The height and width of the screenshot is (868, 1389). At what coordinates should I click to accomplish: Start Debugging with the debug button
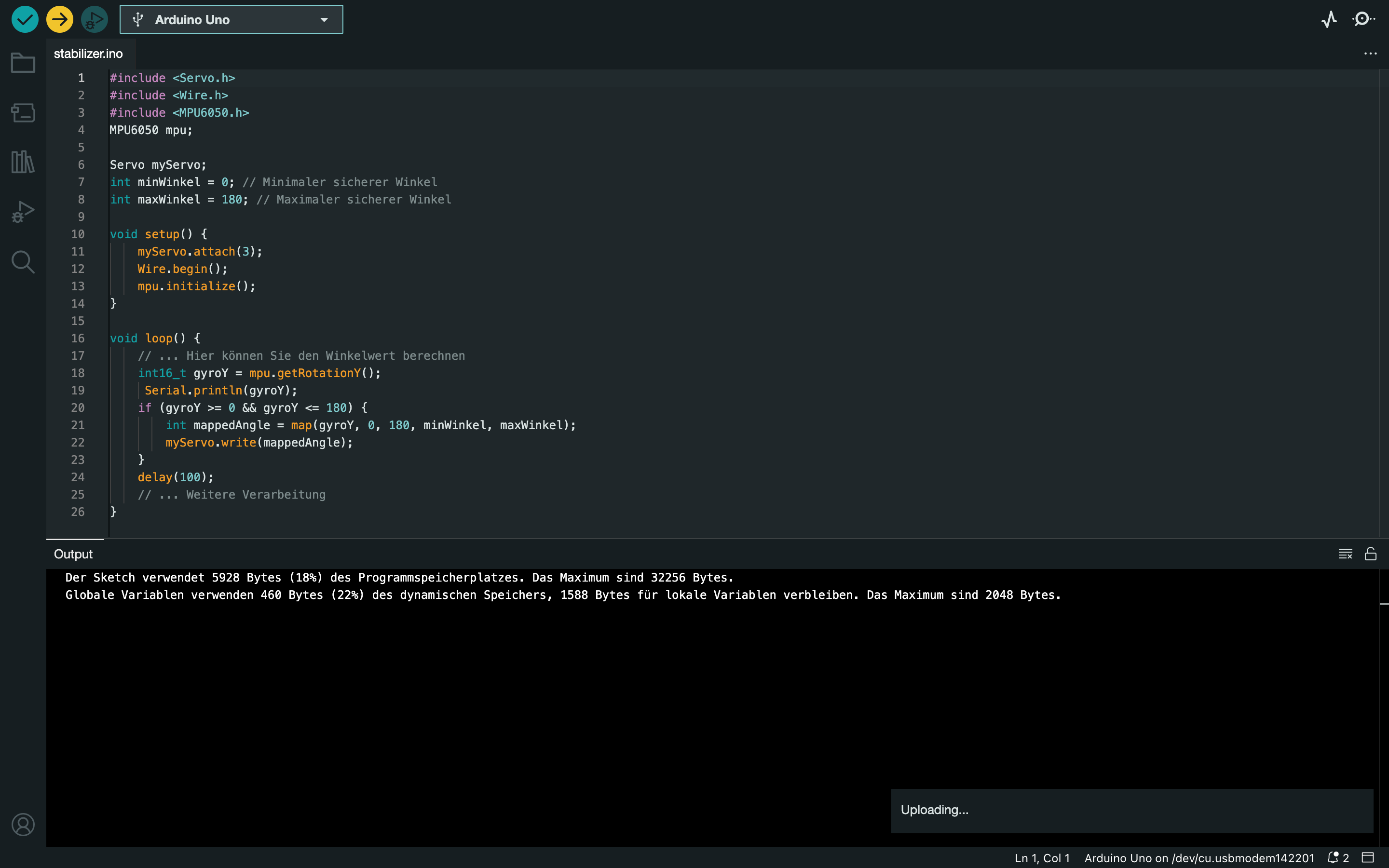pyautogui.click(x=94, y=19)
